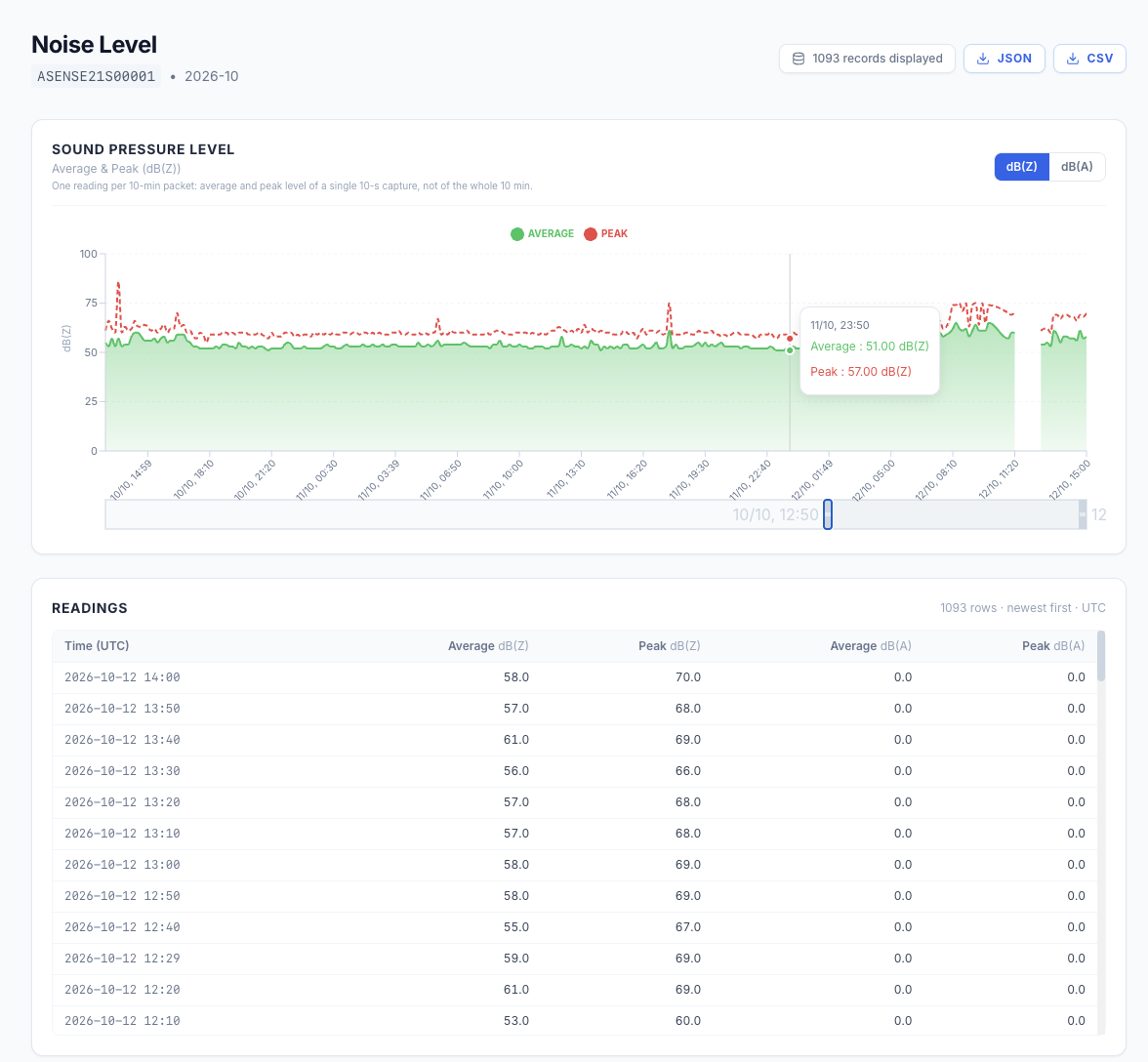Click the database records icon
Image resolution: width=1148 pixels, height=1062 pixels.
pos(799,59)
